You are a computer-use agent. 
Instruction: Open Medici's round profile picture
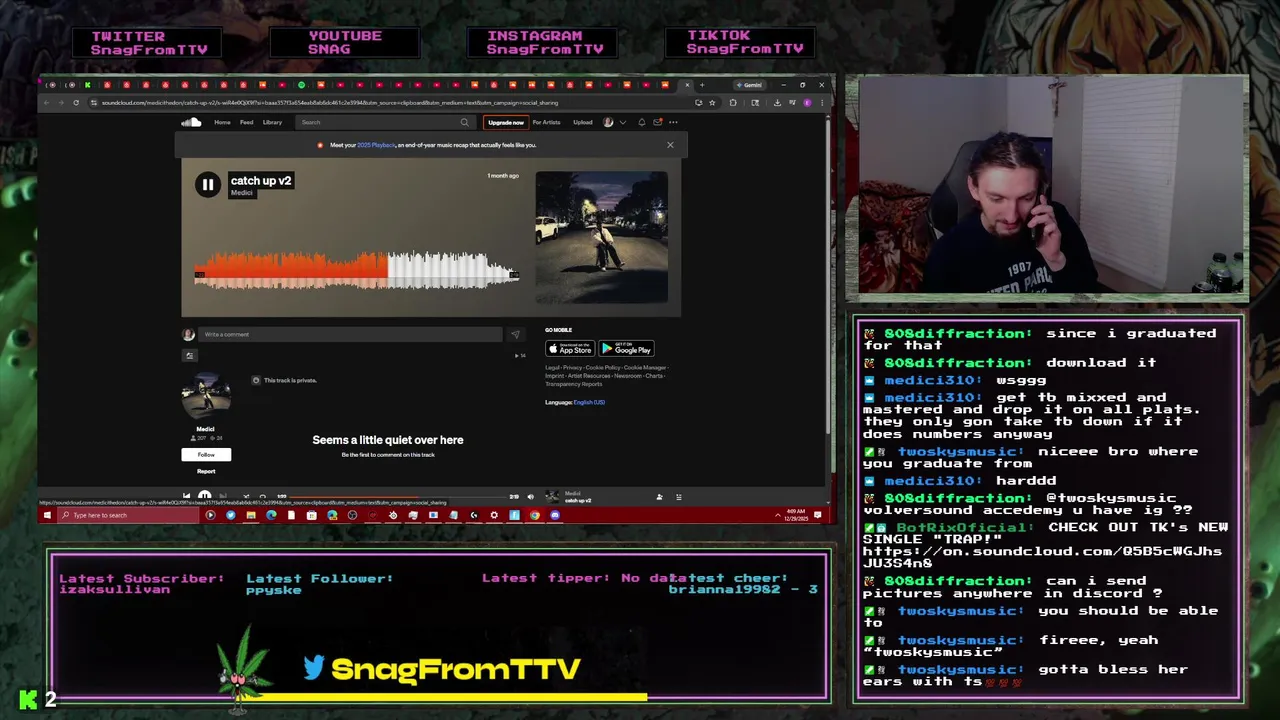click(x=206, y=396)
